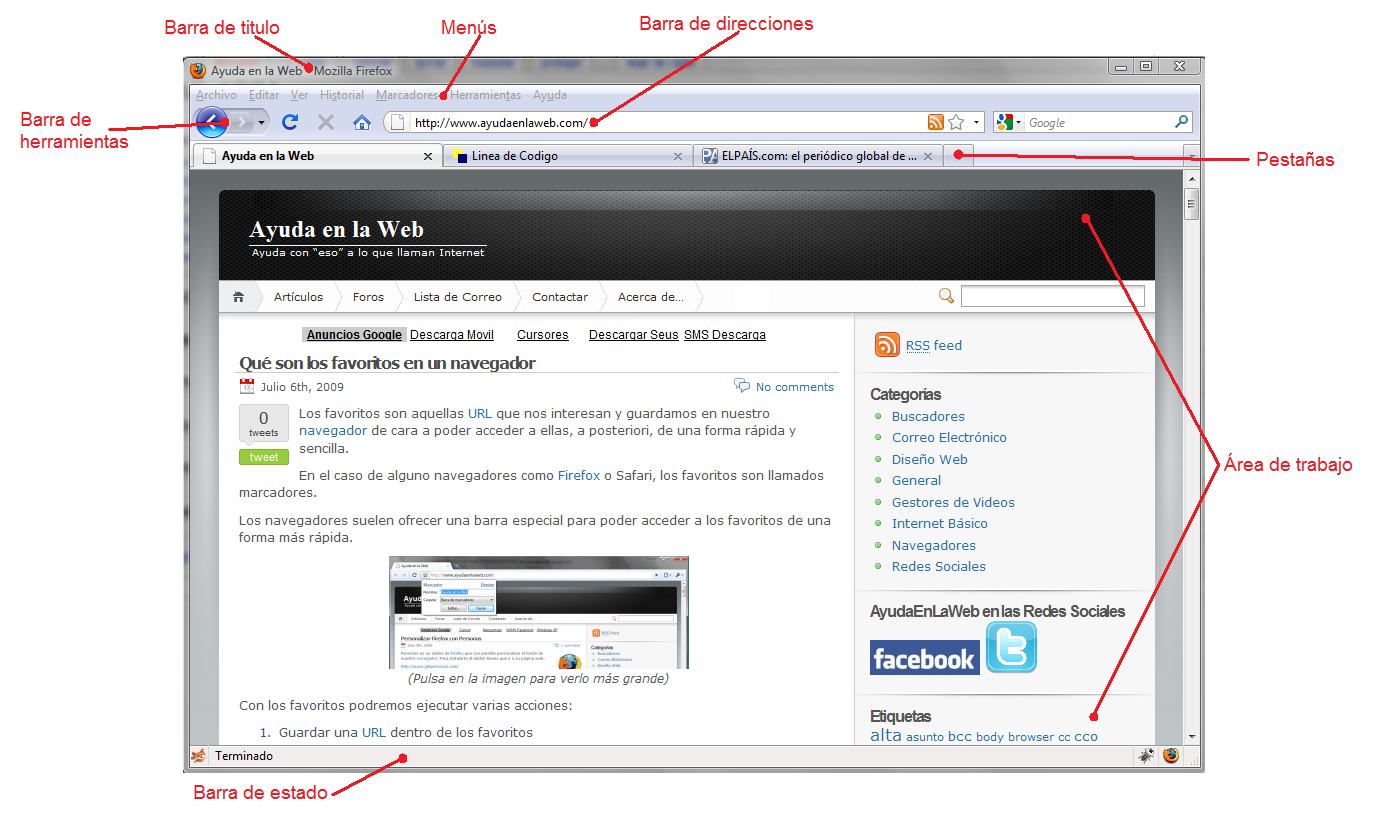Viewport: 1383px width, 819px height.
Task: Click the green tweet button
Action: (x=264, y=457)
